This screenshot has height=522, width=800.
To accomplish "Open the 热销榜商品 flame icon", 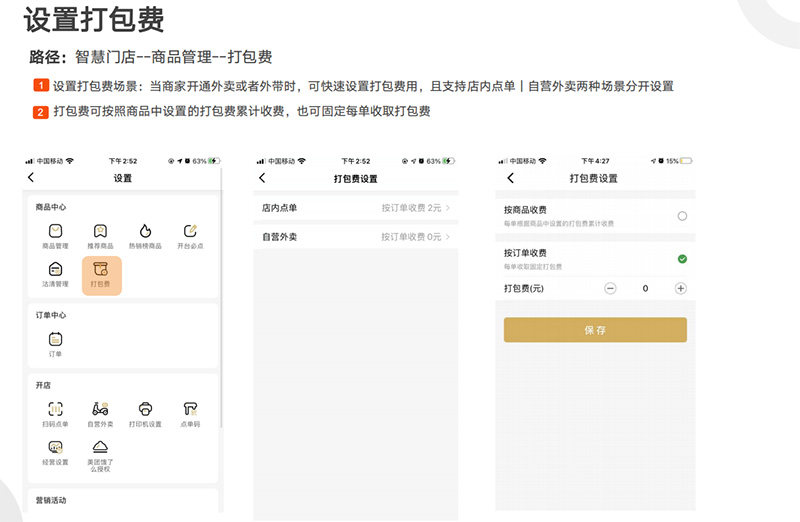I will [x=145, y=231].
